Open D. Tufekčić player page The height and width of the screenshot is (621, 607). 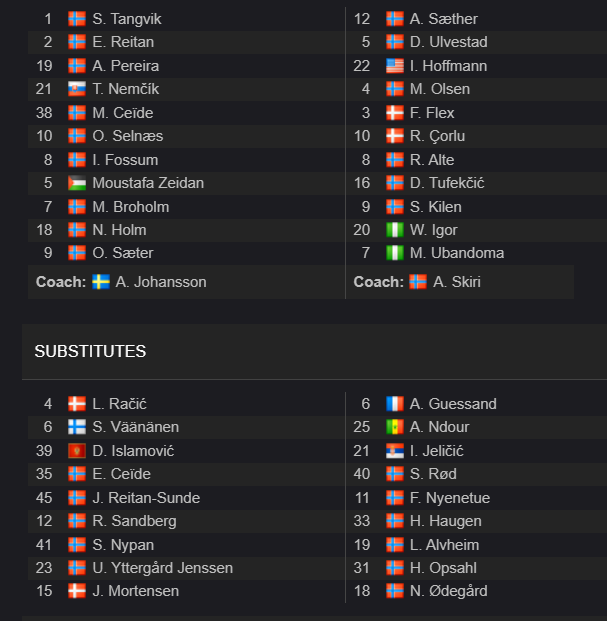(x=447, y=183)
